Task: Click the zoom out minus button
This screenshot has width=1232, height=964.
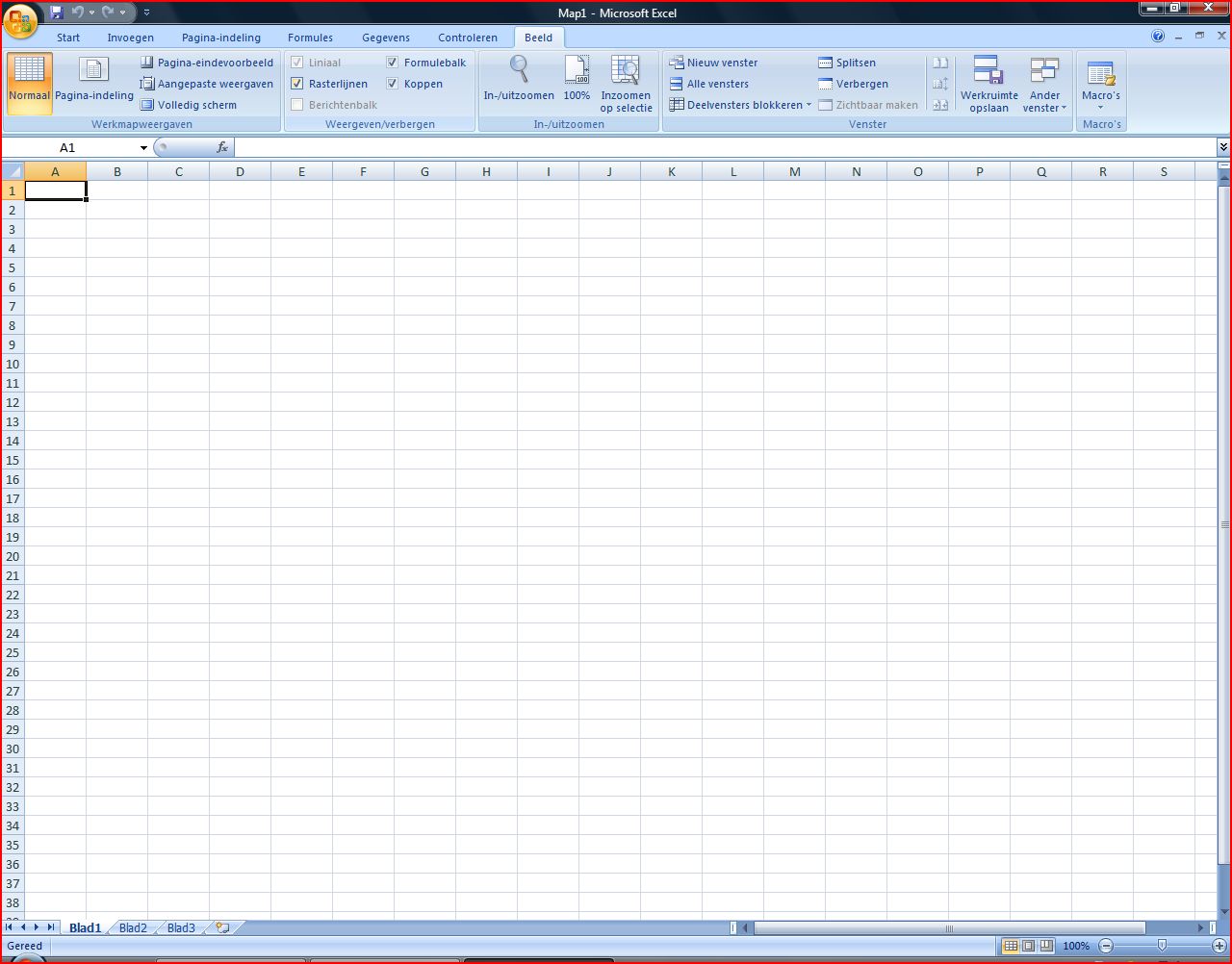Action: (1106, 946)
